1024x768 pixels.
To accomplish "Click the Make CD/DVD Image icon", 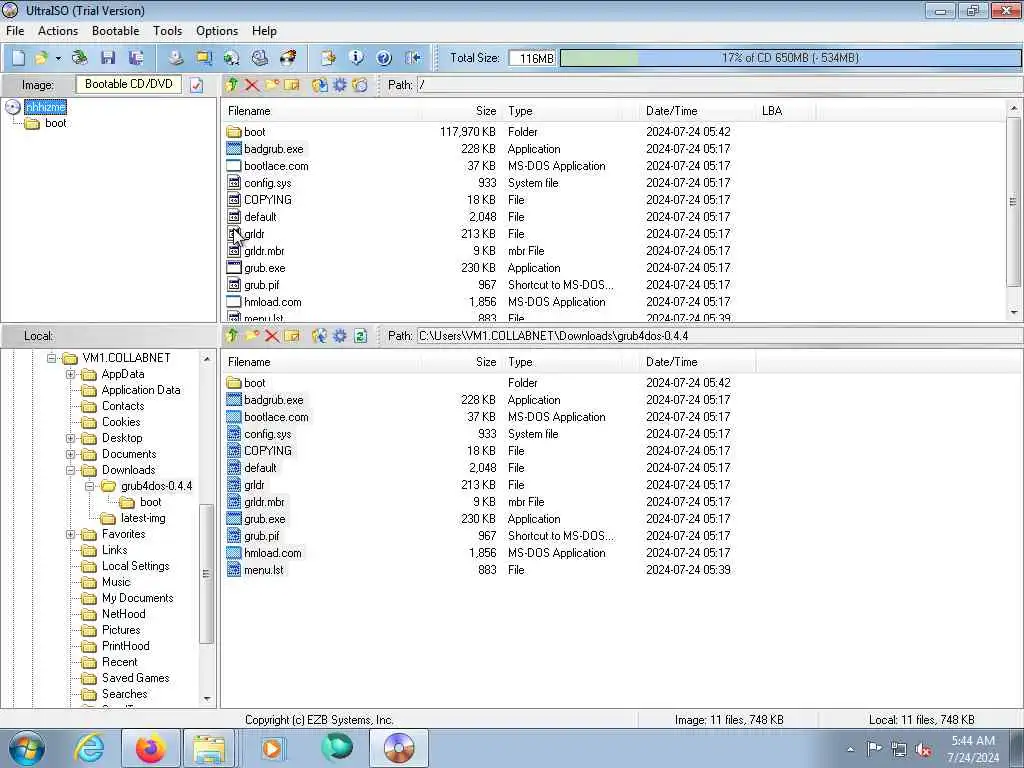I will (175, 58).
